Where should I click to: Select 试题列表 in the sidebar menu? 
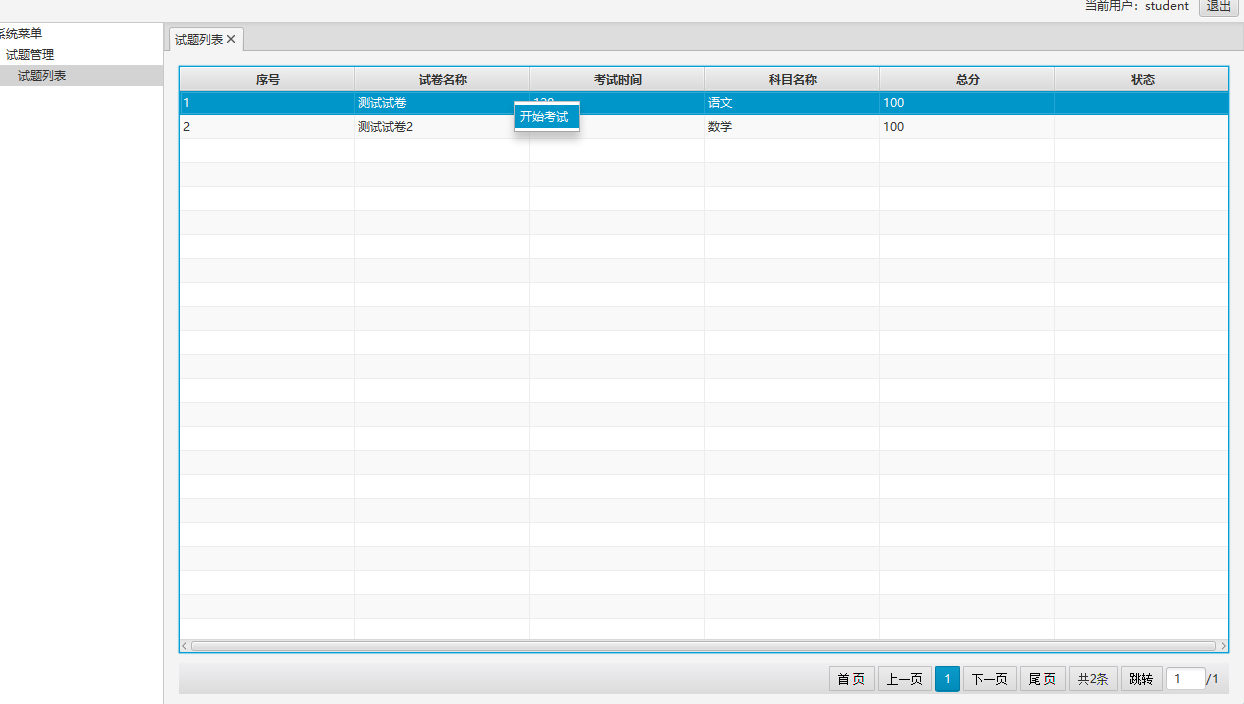(42, 75)
